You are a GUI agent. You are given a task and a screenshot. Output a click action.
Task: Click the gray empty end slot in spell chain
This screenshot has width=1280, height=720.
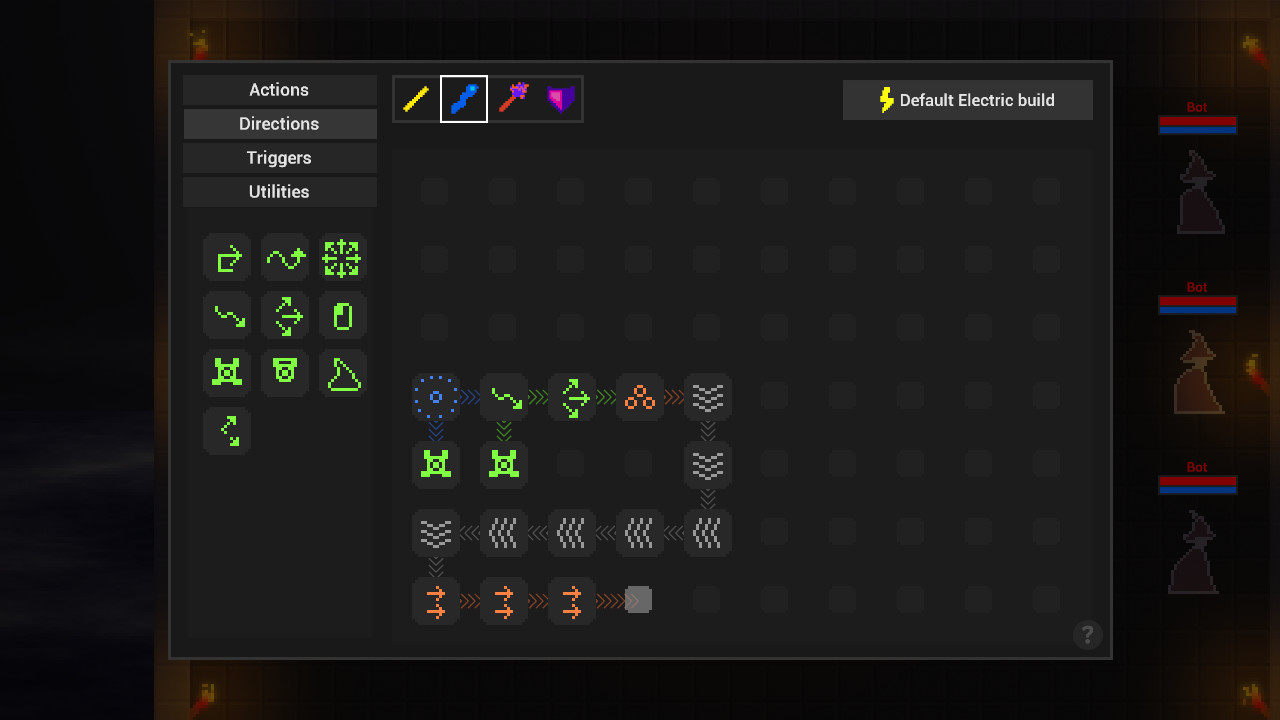click(639, 600)
